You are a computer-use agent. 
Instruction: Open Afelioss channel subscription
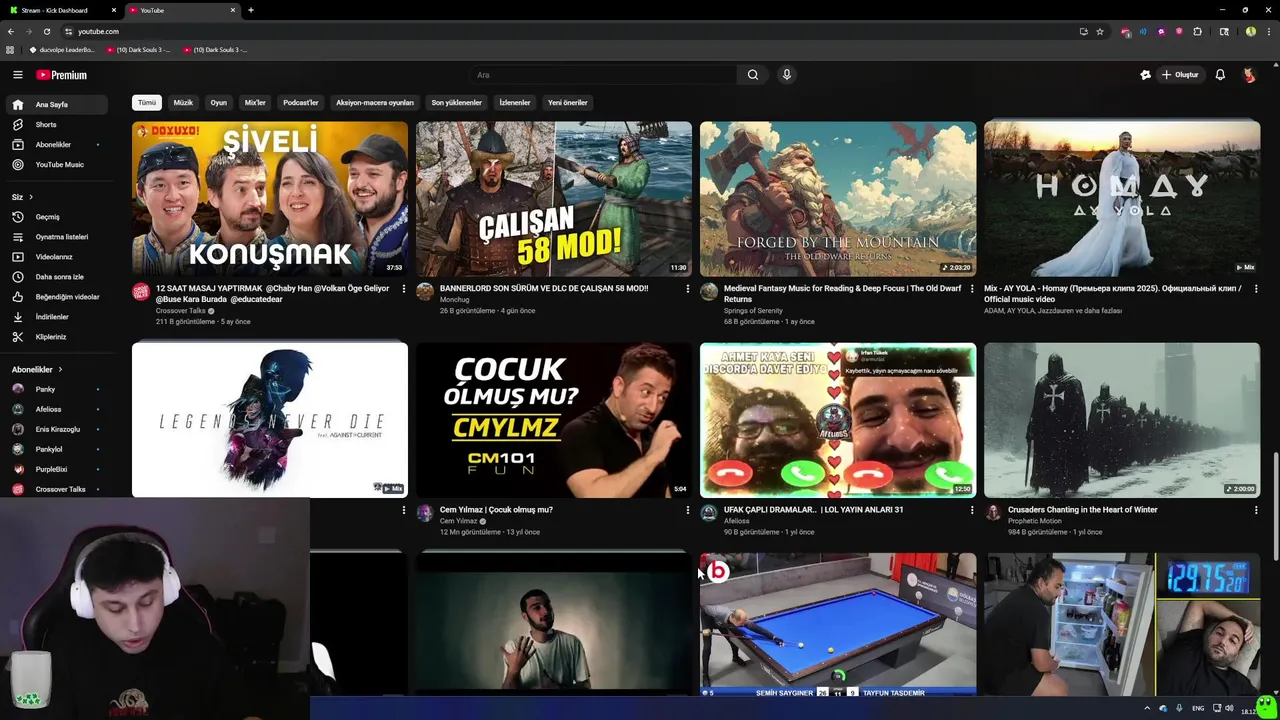pyautogui.click(x=59, y=409)
